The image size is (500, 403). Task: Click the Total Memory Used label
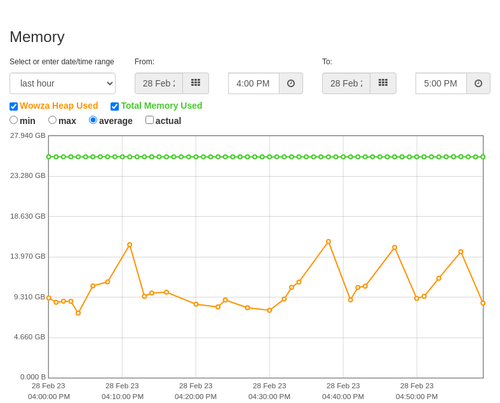click(x=162, y=106)
